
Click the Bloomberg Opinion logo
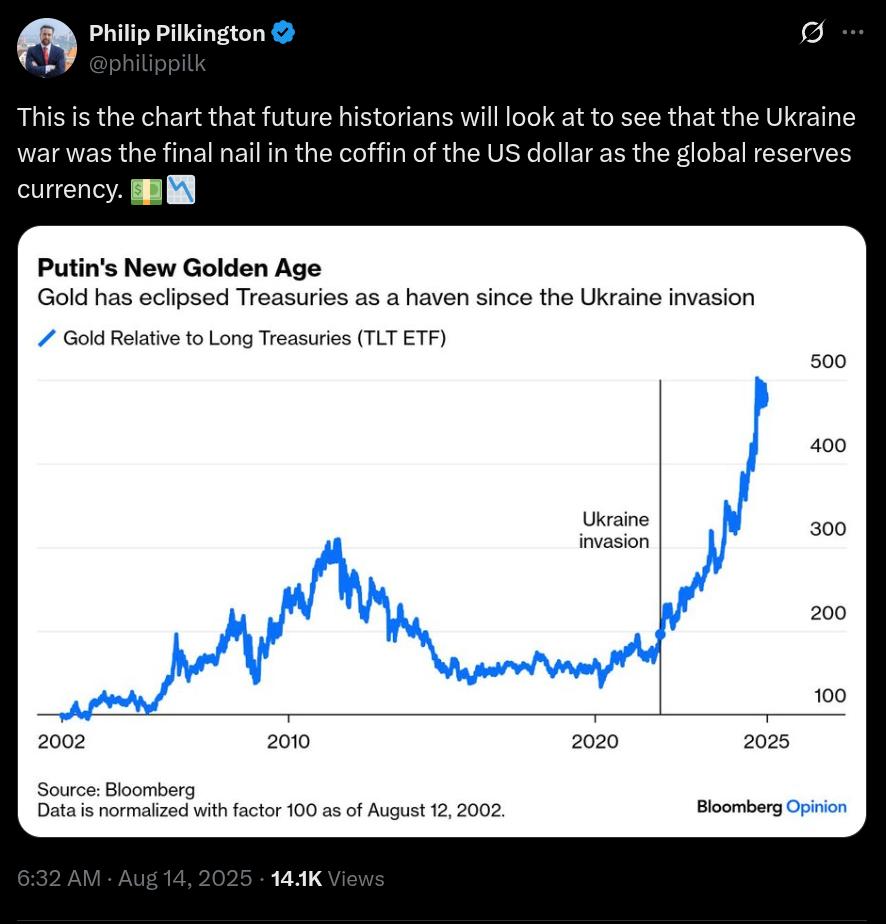tap(772, 806)
